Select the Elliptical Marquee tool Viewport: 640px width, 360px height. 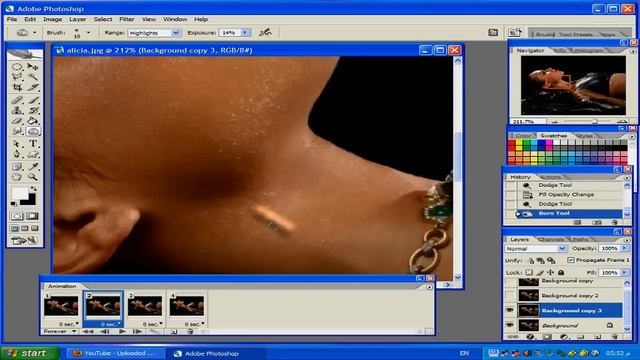pyautogui.click(x=17, y=67)
